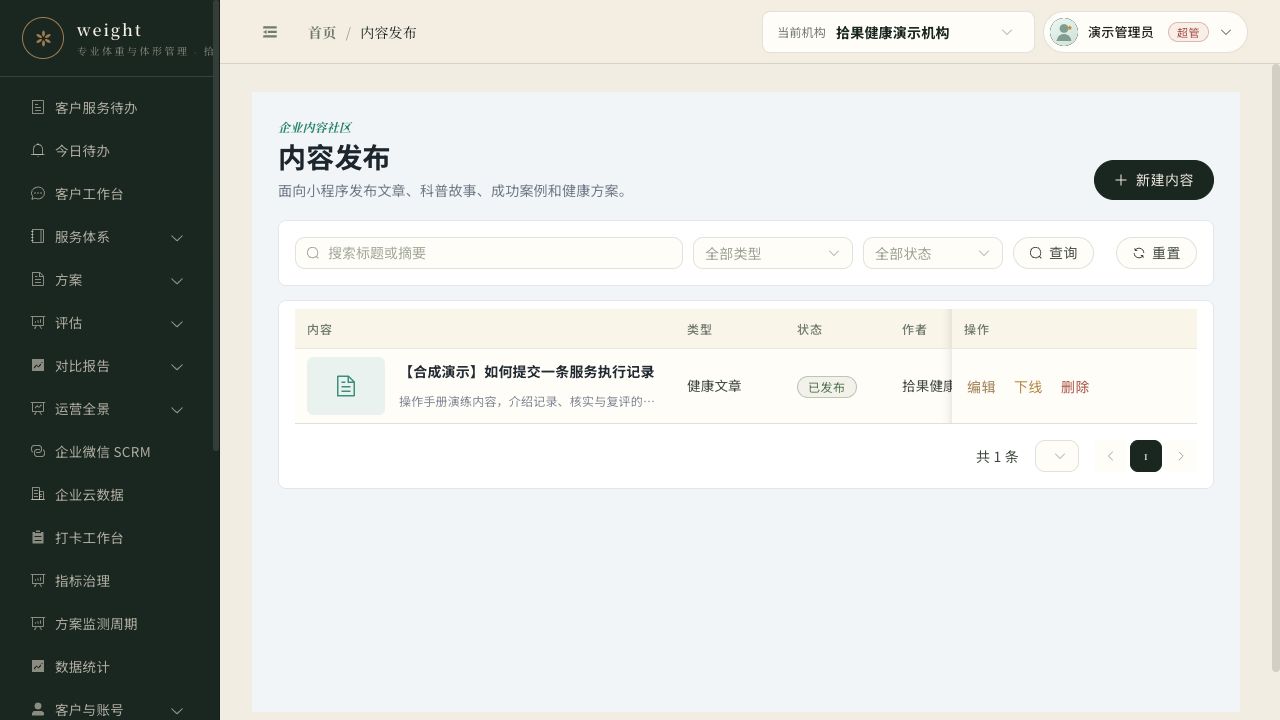The height and width of the screenshot is (720, 1280).
Task: Click the 企业云数据 building icon
Action: (38, 494)
